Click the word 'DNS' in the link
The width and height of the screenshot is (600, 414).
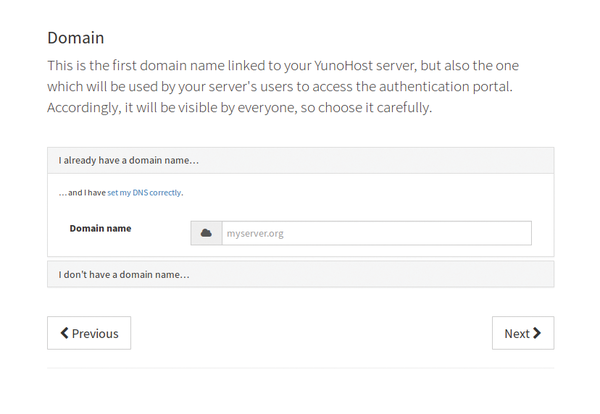point(140,192)
